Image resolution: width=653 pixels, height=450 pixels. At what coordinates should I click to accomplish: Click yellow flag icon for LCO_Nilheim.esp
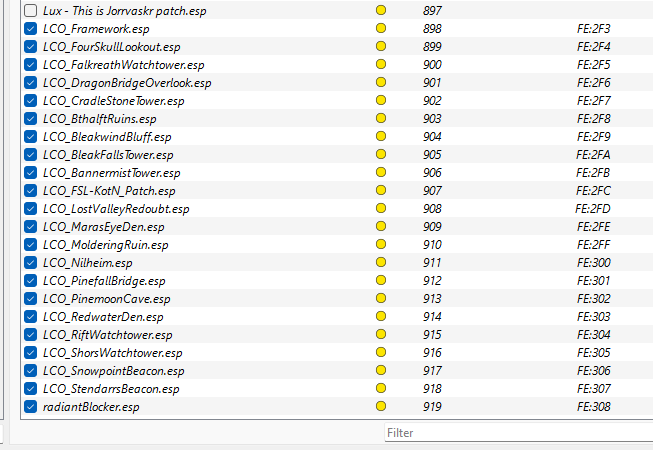[381, 262]
